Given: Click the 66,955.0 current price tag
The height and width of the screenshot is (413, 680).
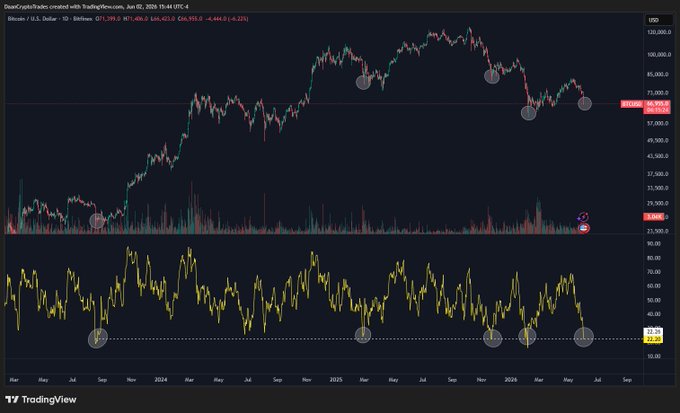Looking at the screenshot, I should pos(657,104).
